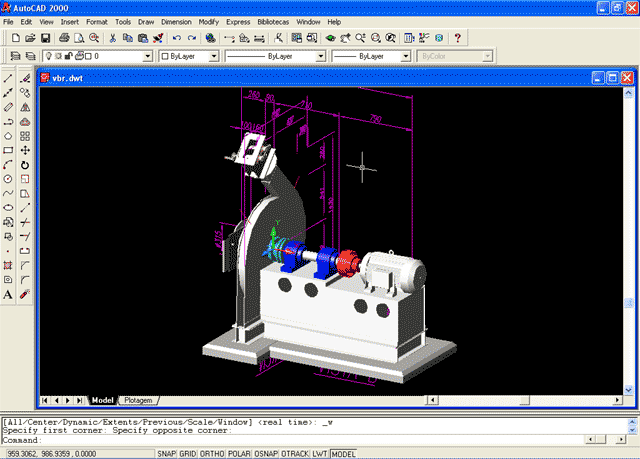The image size is (640, 459).
Task: Click the Undo arrow icon
Action: point(177,38)
